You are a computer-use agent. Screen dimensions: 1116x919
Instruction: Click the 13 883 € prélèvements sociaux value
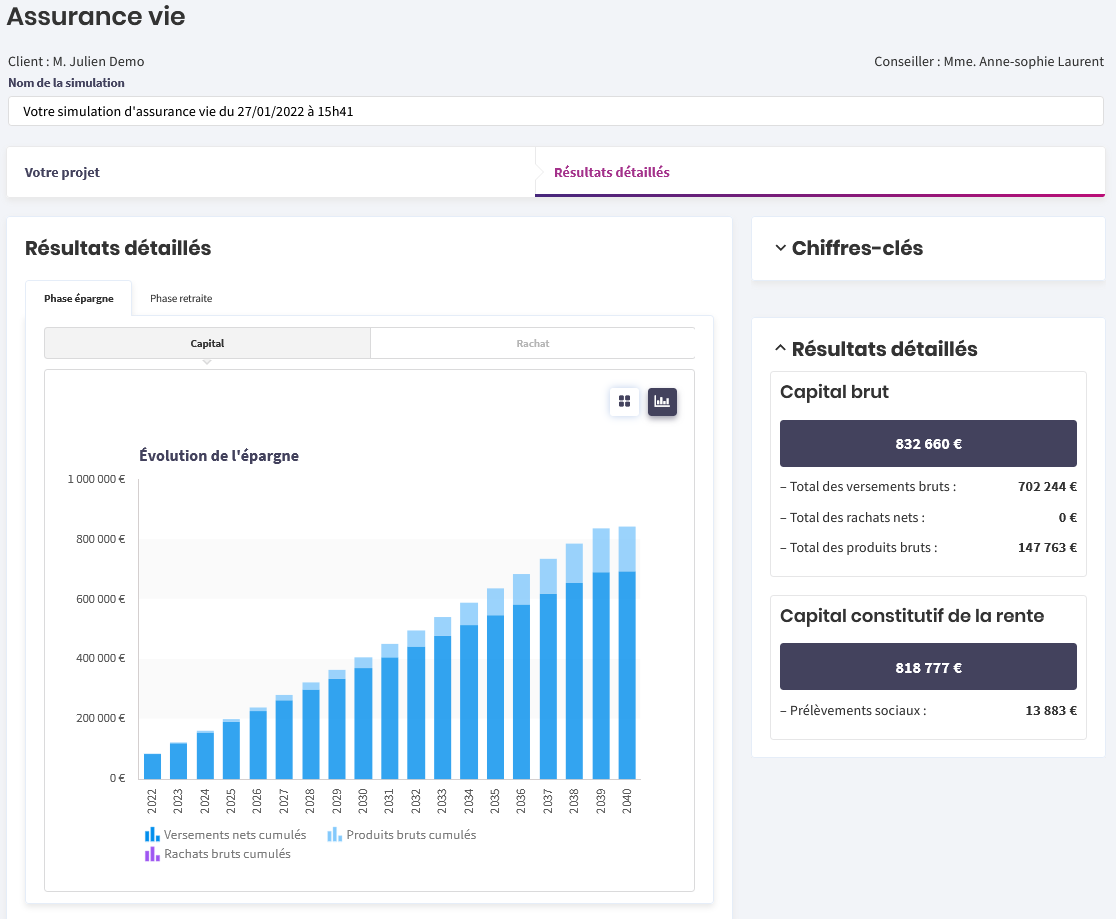point(1051,710)
